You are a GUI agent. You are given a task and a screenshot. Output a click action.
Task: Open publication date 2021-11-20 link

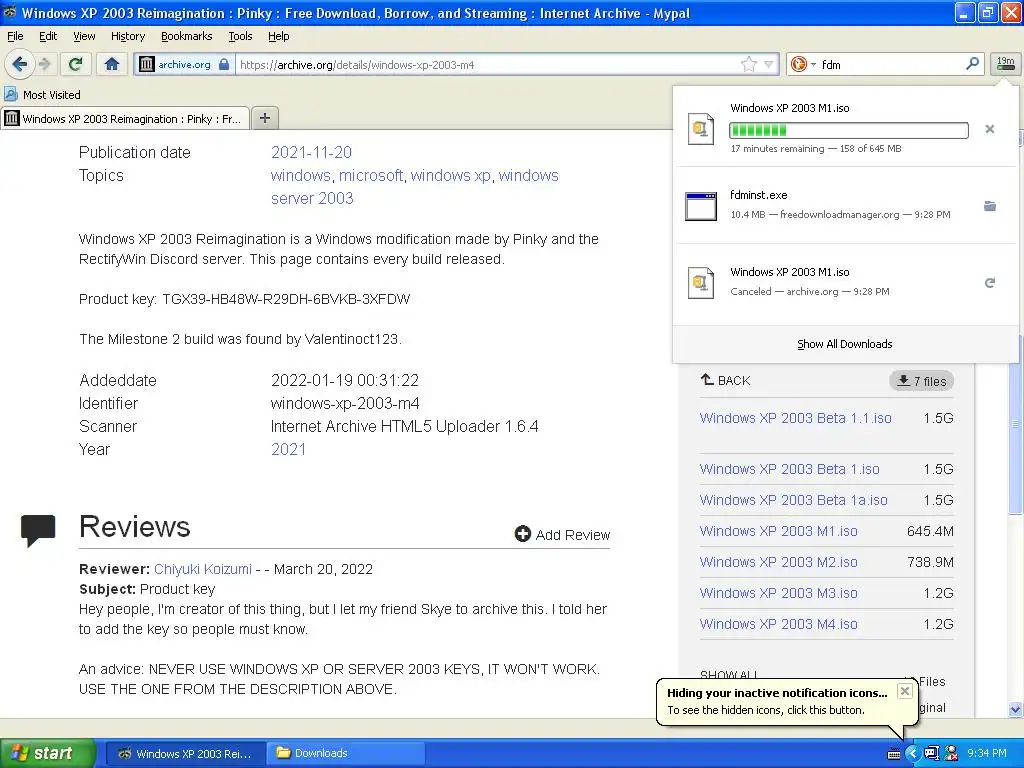(312, 152)
